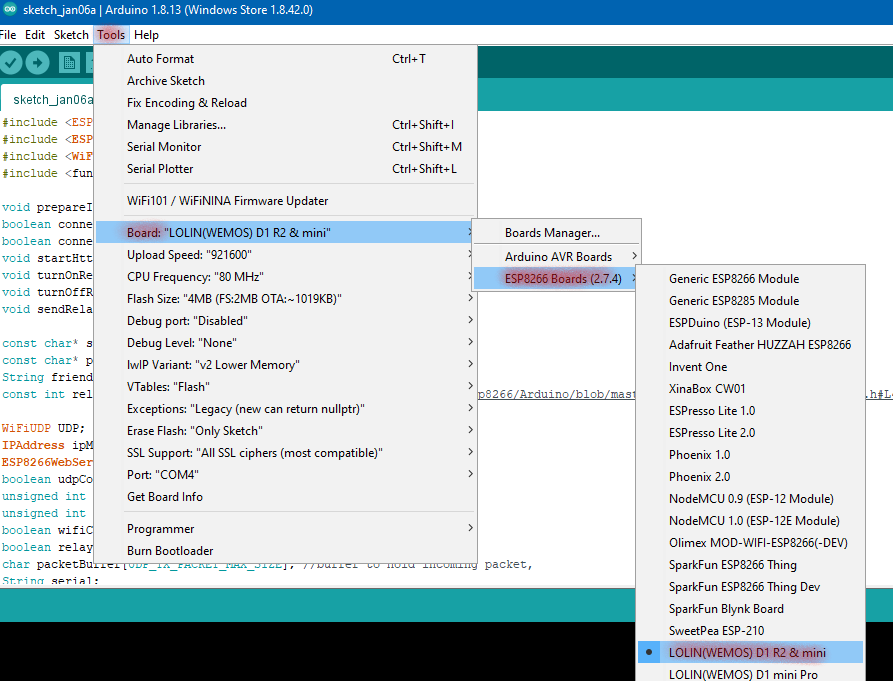Select XinaBox CW01 board

tap(750, 389)
